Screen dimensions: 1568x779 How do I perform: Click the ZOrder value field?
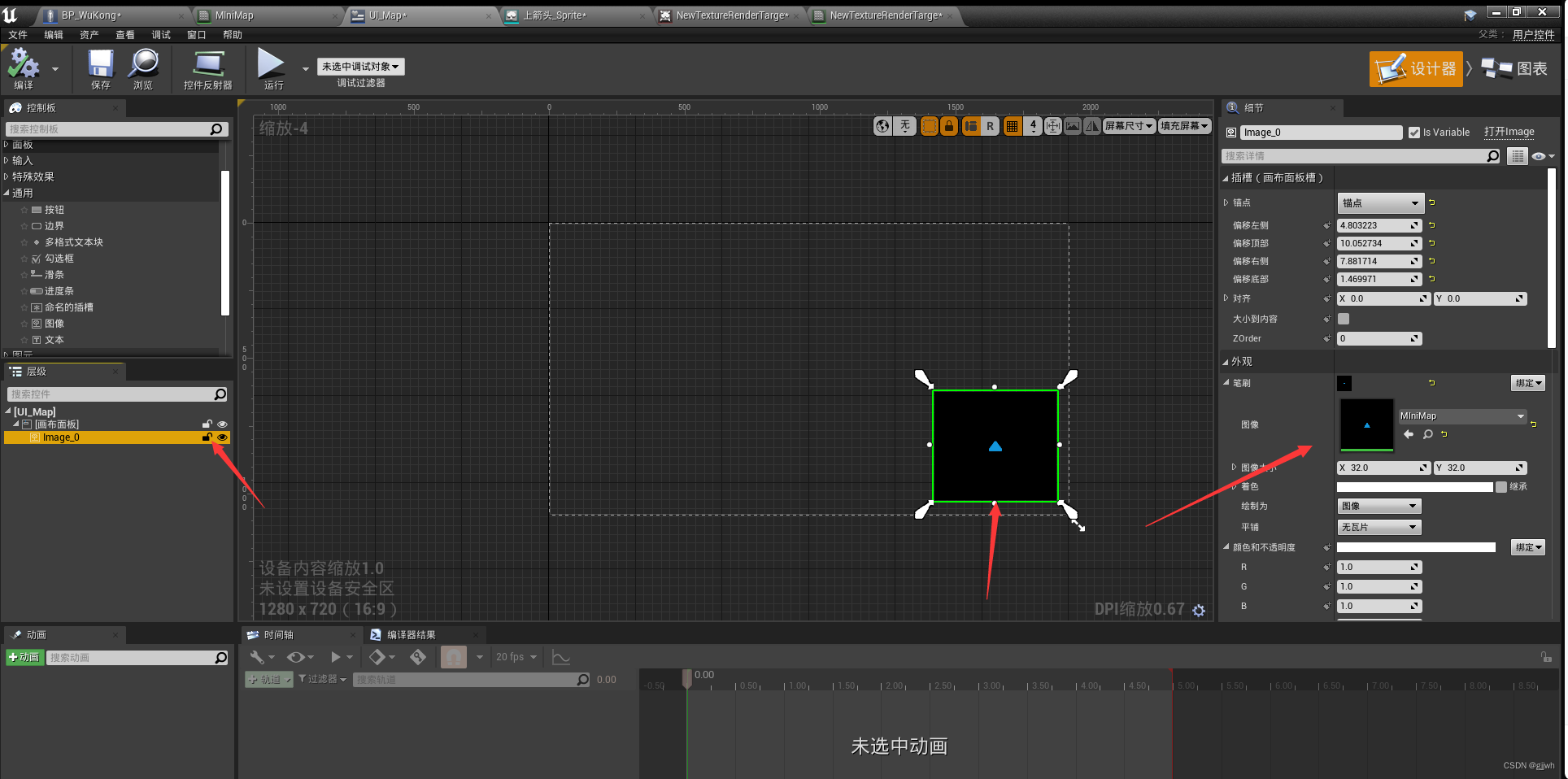coord(1379,339)
